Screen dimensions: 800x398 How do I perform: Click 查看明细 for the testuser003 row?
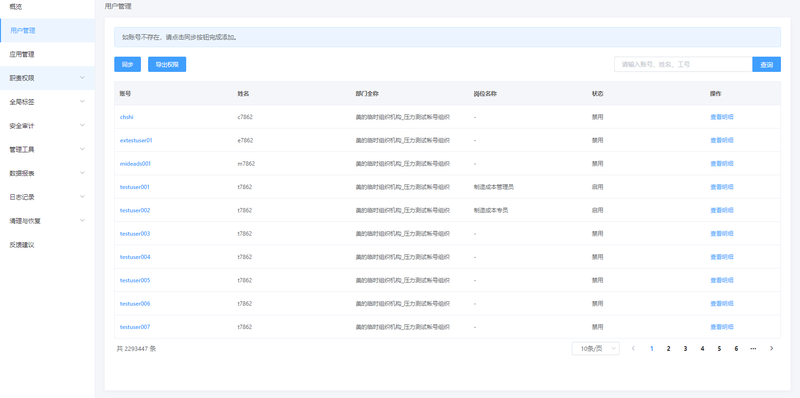point(722,234)
